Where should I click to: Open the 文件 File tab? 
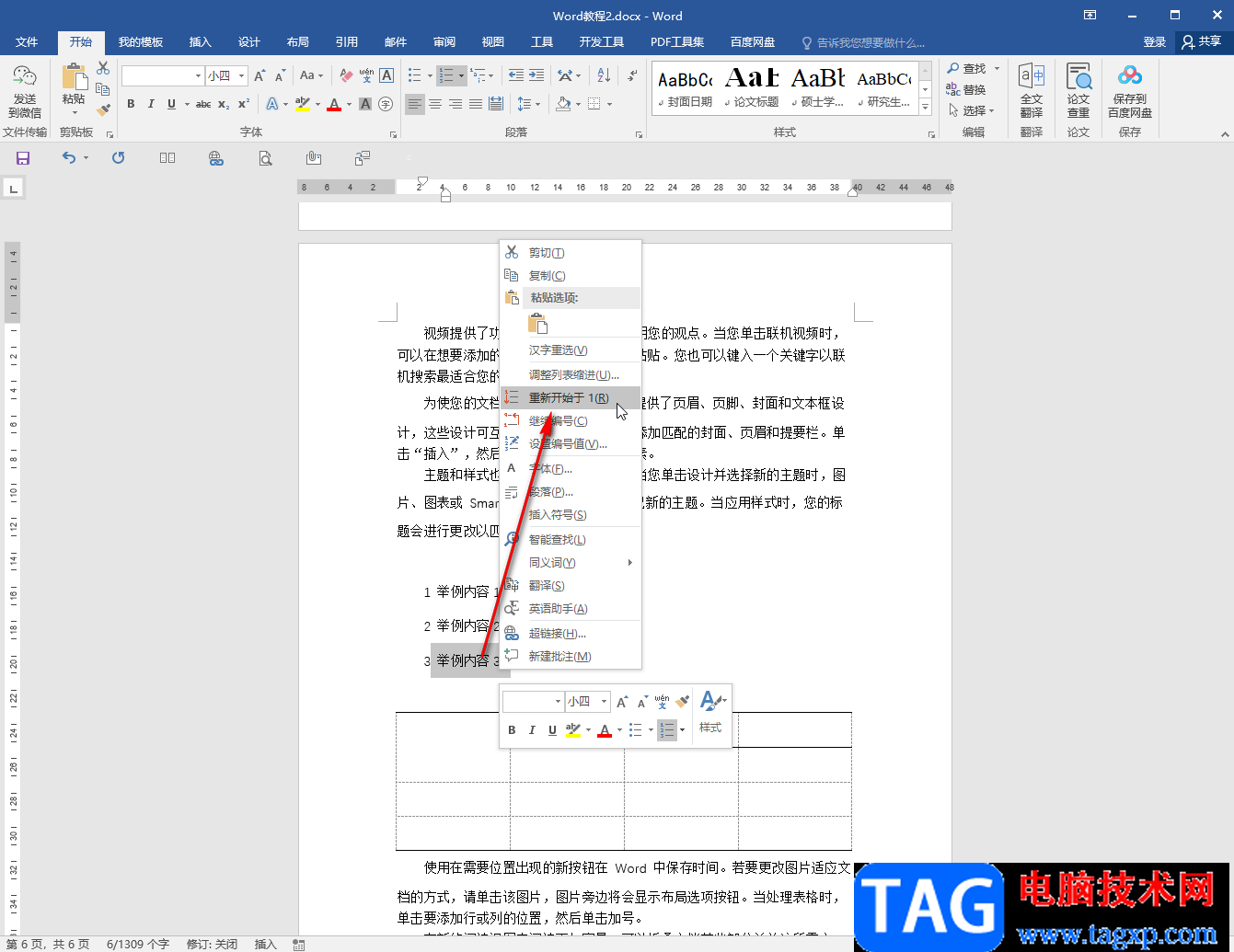point(27,42)
